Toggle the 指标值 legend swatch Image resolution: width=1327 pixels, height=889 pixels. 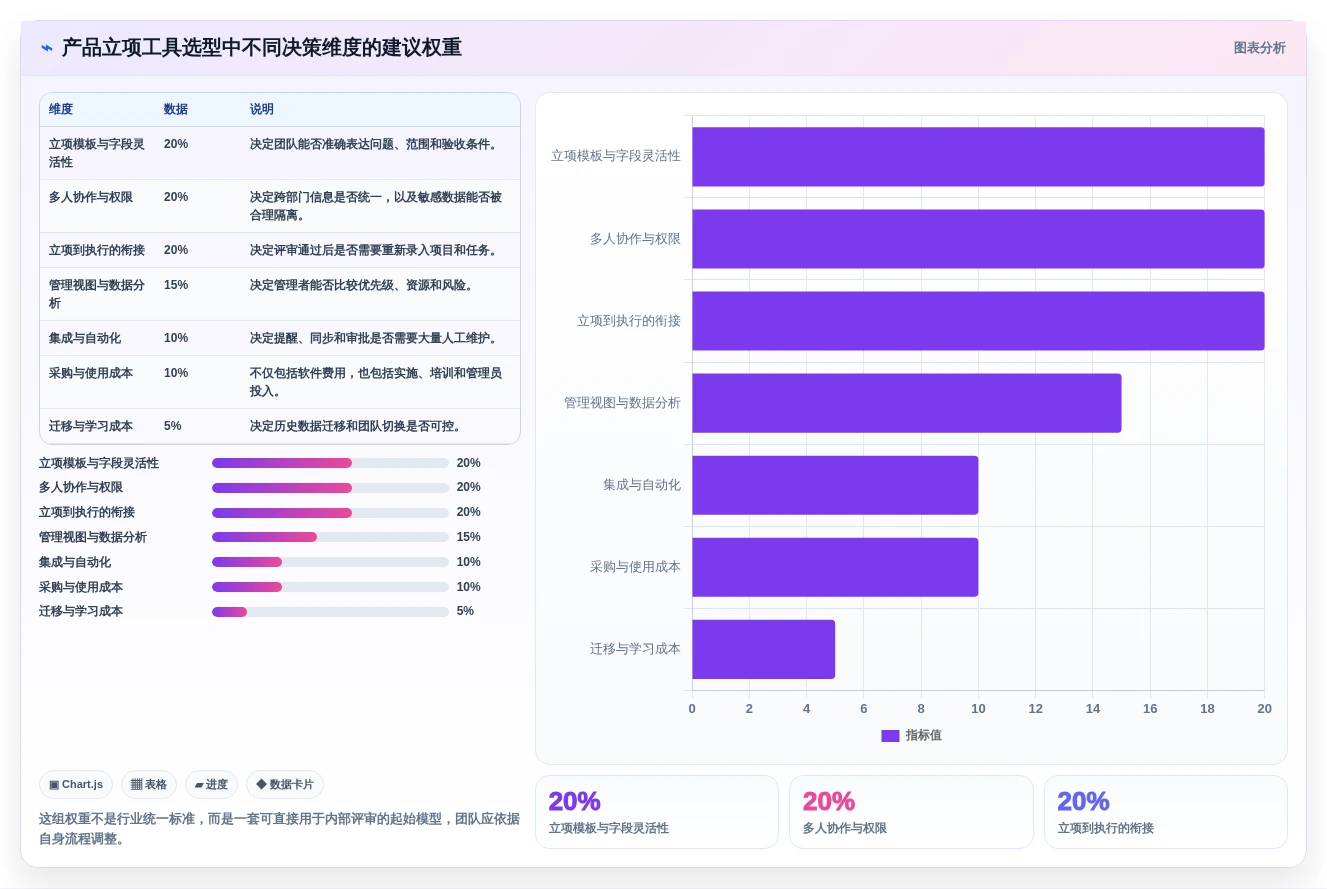coord(890,736)
